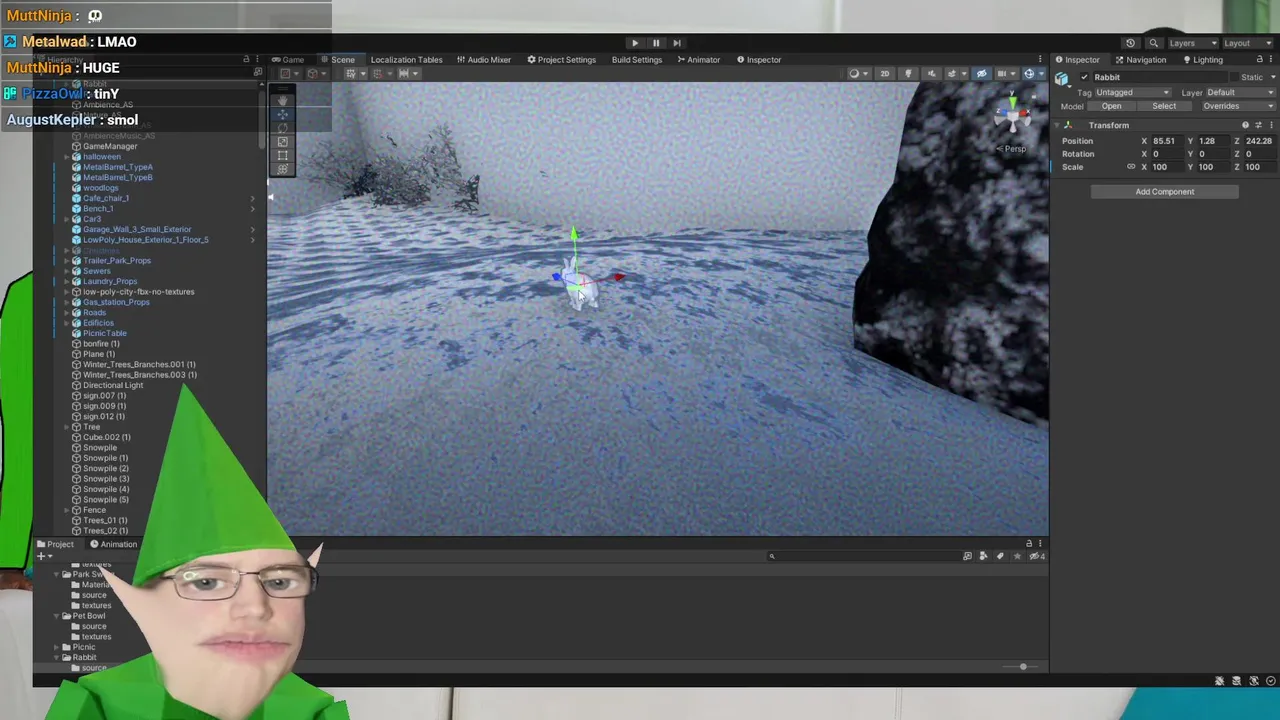
Task: Select the Move tool in scene
Action: point(283,115)
